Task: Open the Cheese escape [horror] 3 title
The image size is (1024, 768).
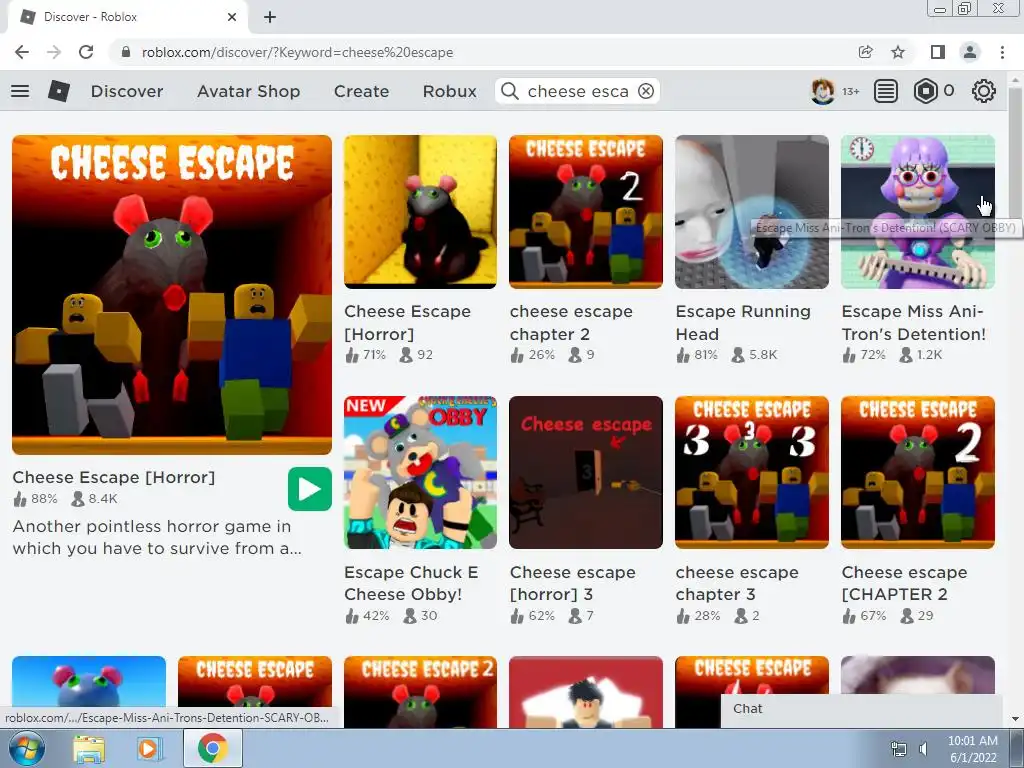Action: tap(573, 583)
